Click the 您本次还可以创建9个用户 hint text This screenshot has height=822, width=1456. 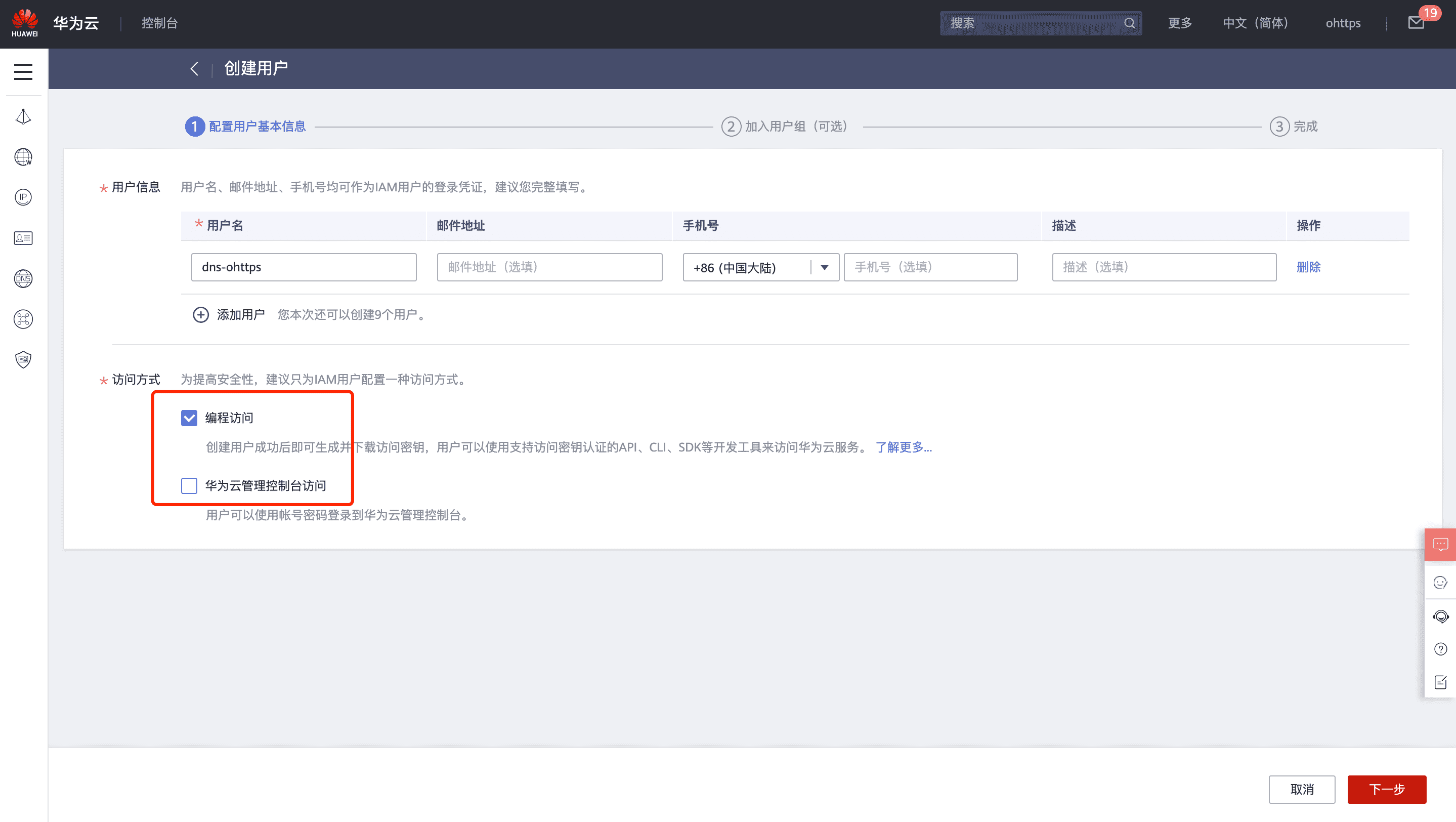click(x=351, y=314)
